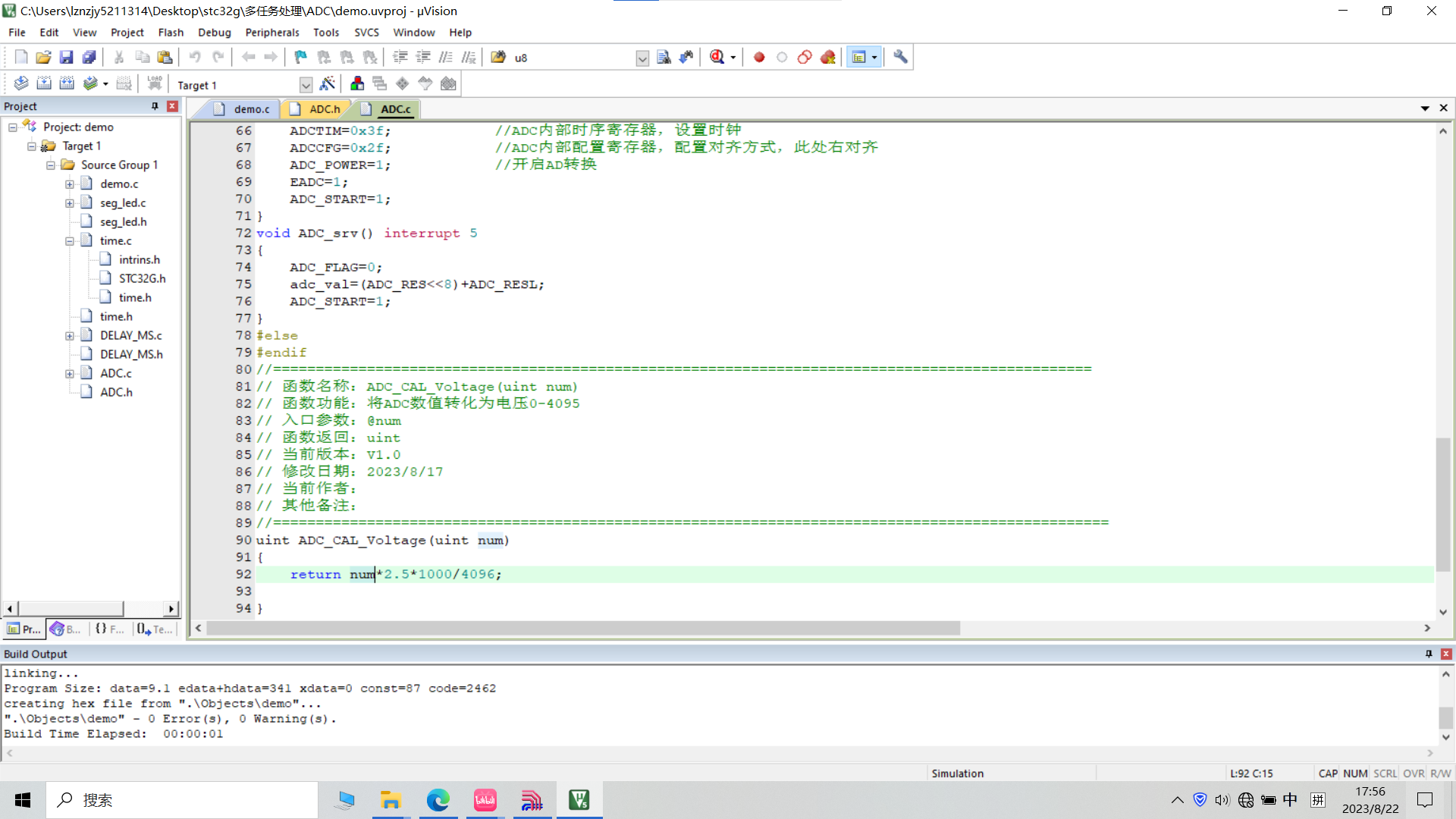Screen dimensions: 1456x819
Task: Expand the DELAY_MS.c tree node
Action: click(x=70, y=336)
